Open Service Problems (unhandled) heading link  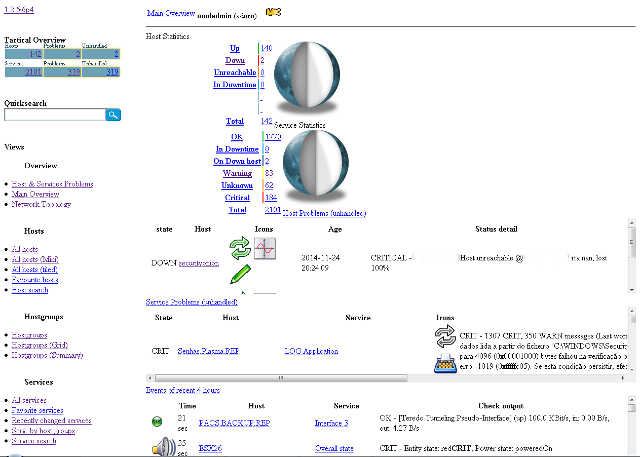[x=190, y=301]
